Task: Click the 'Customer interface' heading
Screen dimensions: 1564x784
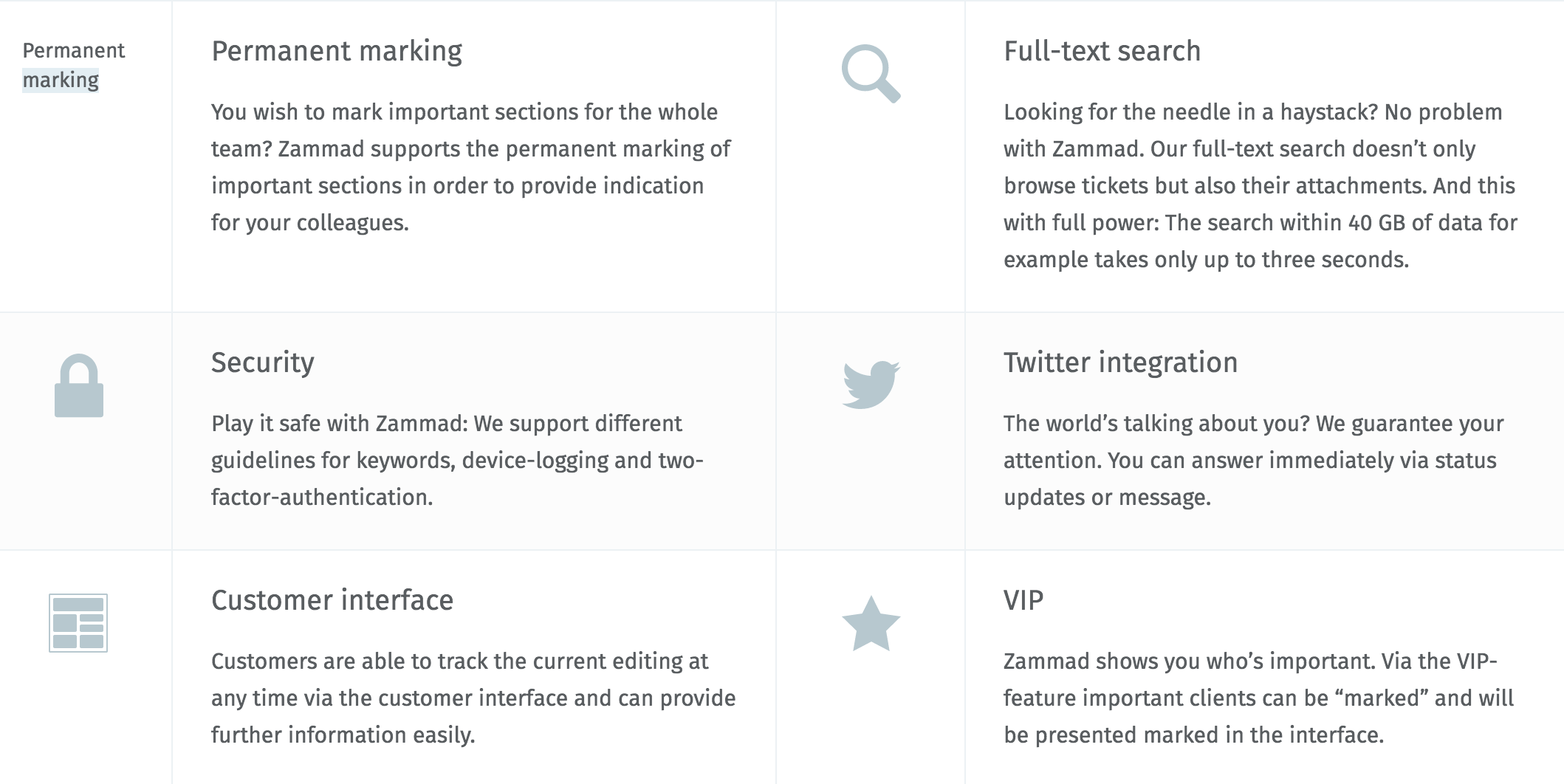Action: 332,600
